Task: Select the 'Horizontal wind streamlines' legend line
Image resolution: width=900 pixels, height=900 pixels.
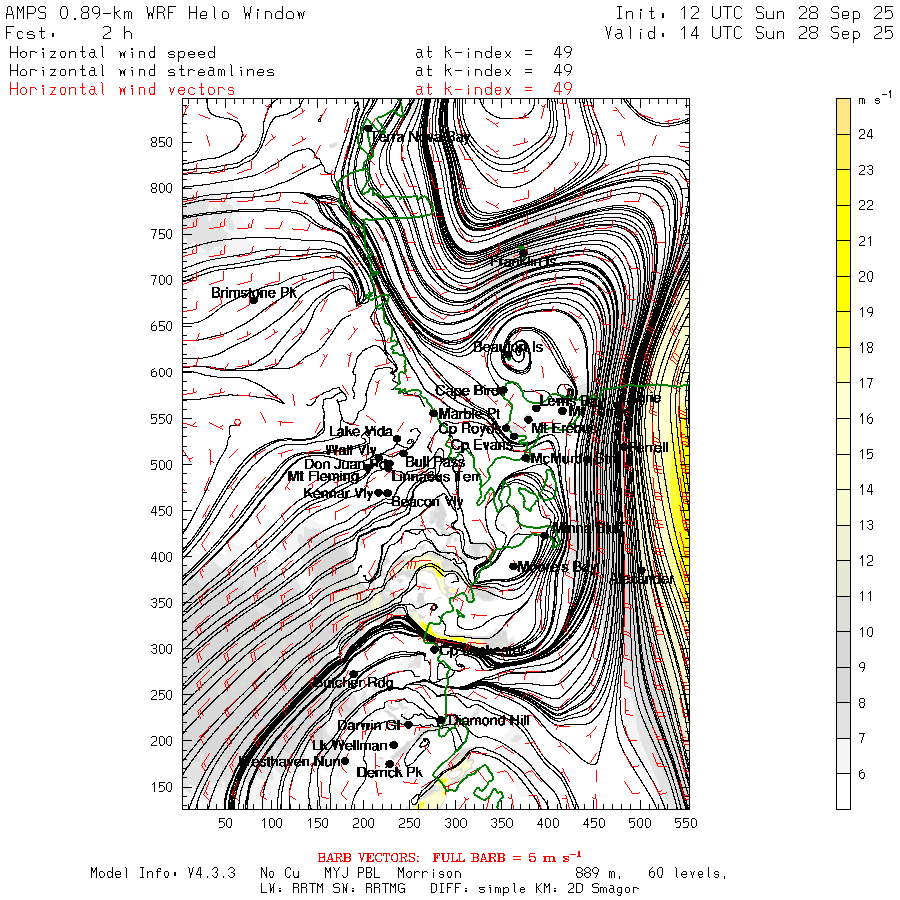Action: pos(142,71)
